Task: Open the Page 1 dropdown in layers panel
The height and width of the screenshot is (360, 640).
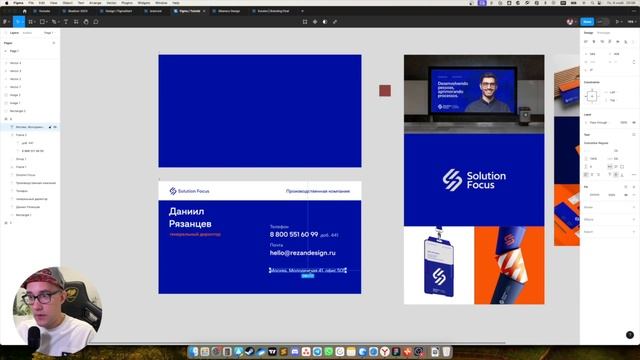Action: pyautogui.click(x=49, y=33)
